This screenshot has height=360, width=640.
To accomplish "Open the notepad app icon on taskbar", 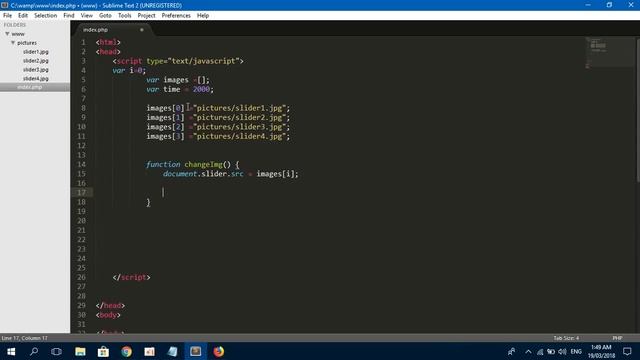I will click(172, 351).
